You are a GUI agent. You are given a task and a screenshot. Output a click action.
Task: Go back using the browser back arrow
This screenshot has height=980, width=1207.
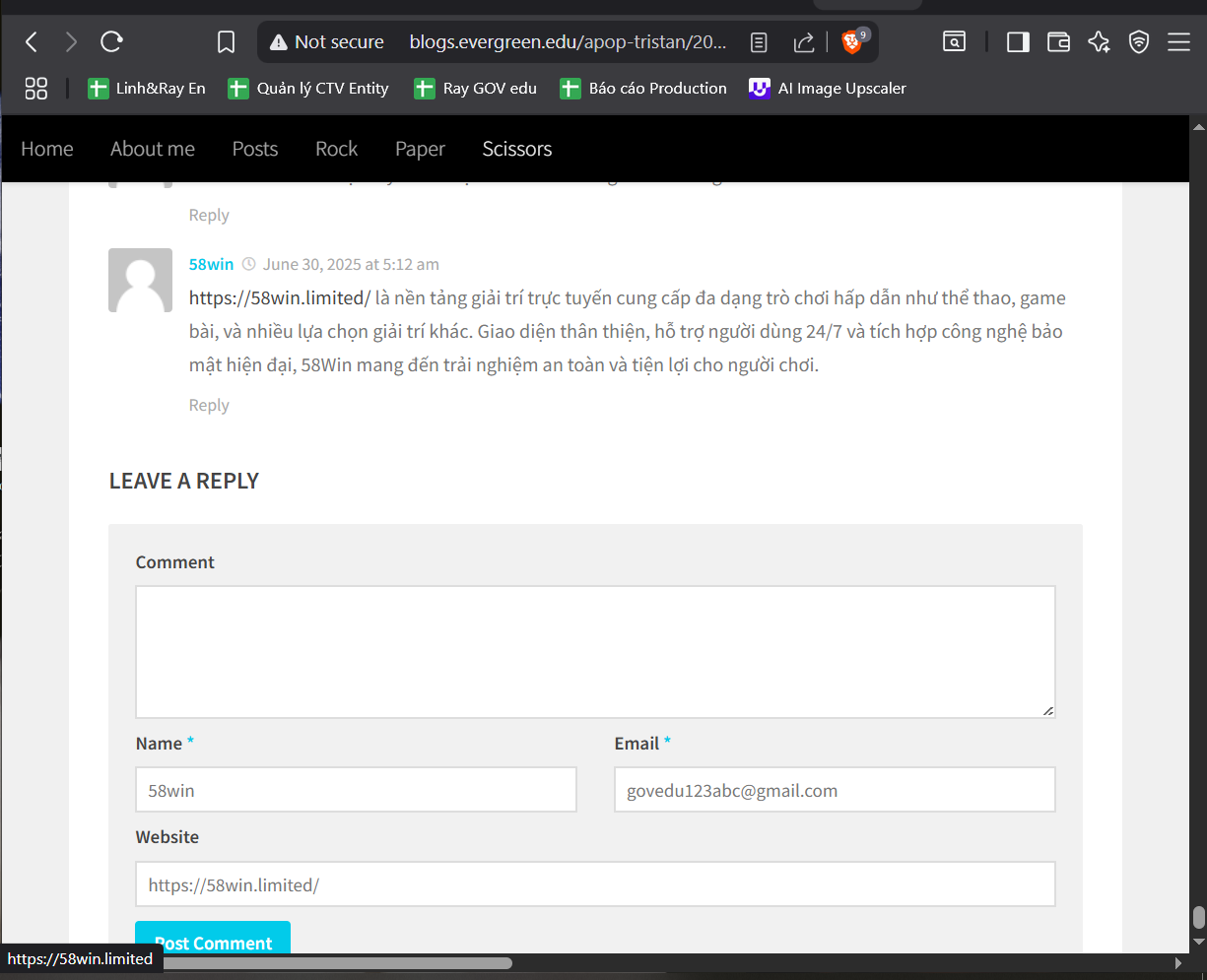coord(32,42)
